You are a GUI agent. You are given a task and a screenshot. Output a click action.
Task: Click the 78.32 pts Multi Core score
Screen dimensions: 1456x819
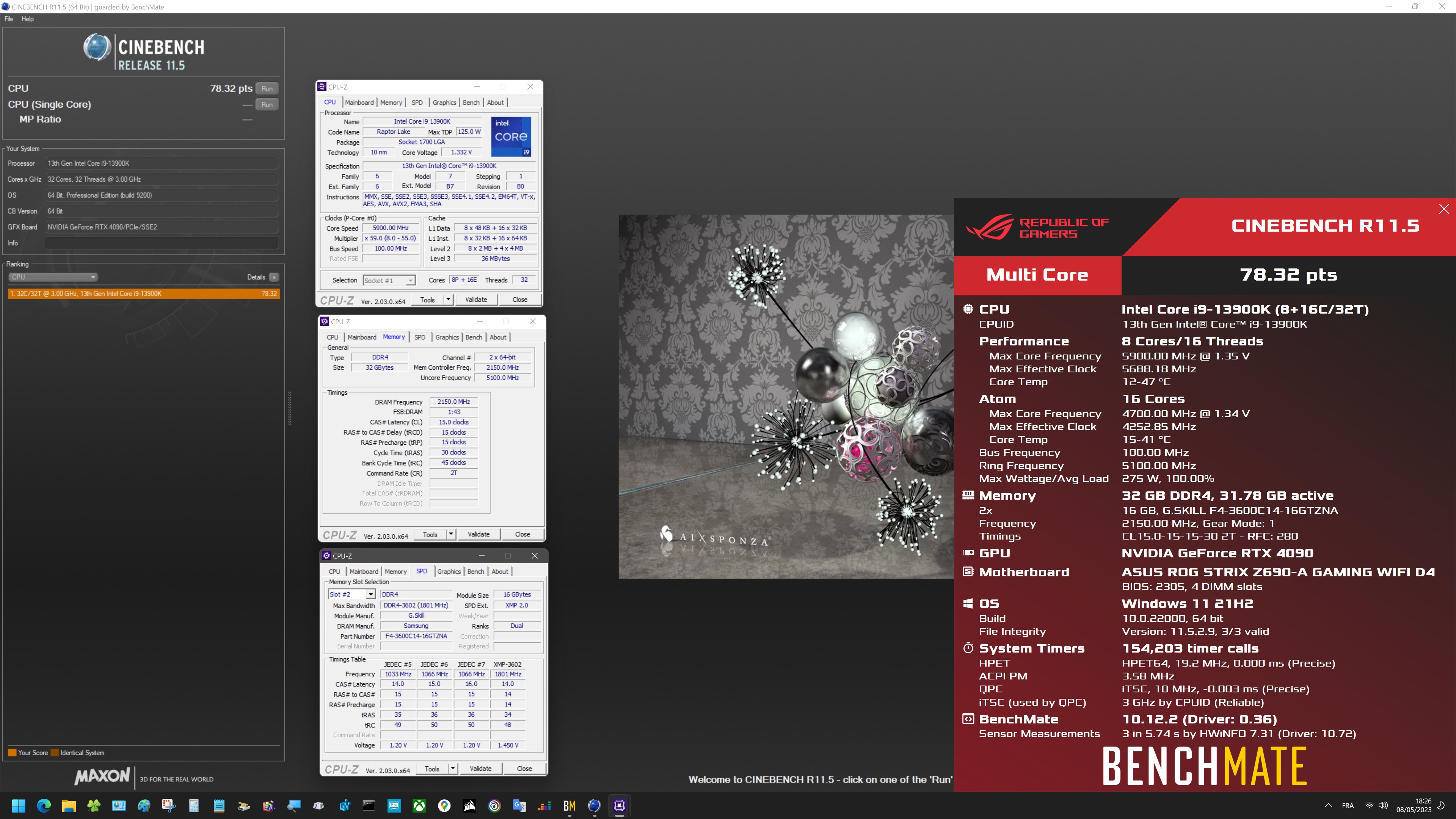coord(1289,275)
